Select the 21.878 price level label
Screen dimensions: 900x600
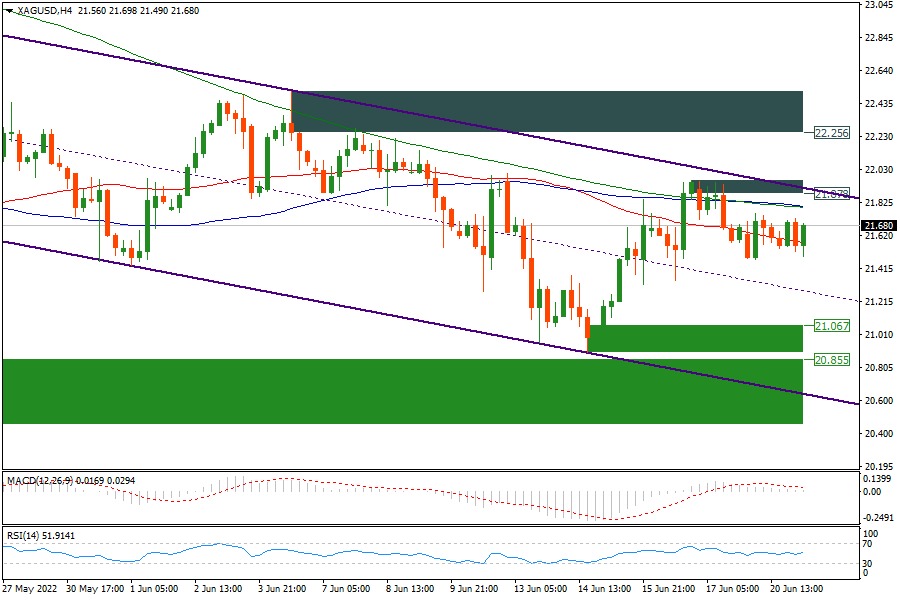tap(831, 193)
